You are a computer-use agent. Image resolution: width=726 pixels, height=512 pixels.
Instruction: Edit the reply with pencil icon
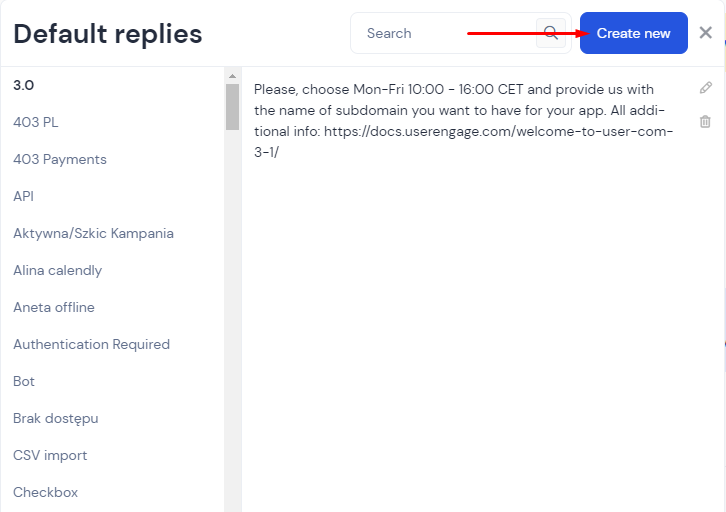point(706,87)
